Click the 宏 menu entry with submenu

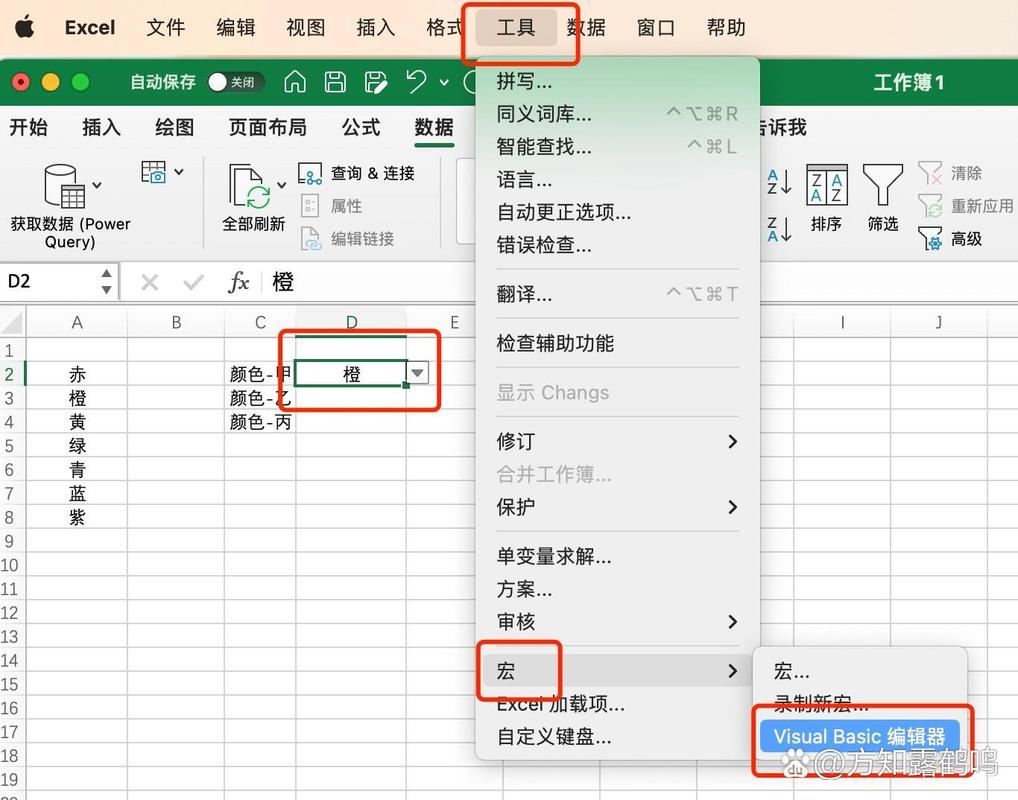tap(617, 671)
